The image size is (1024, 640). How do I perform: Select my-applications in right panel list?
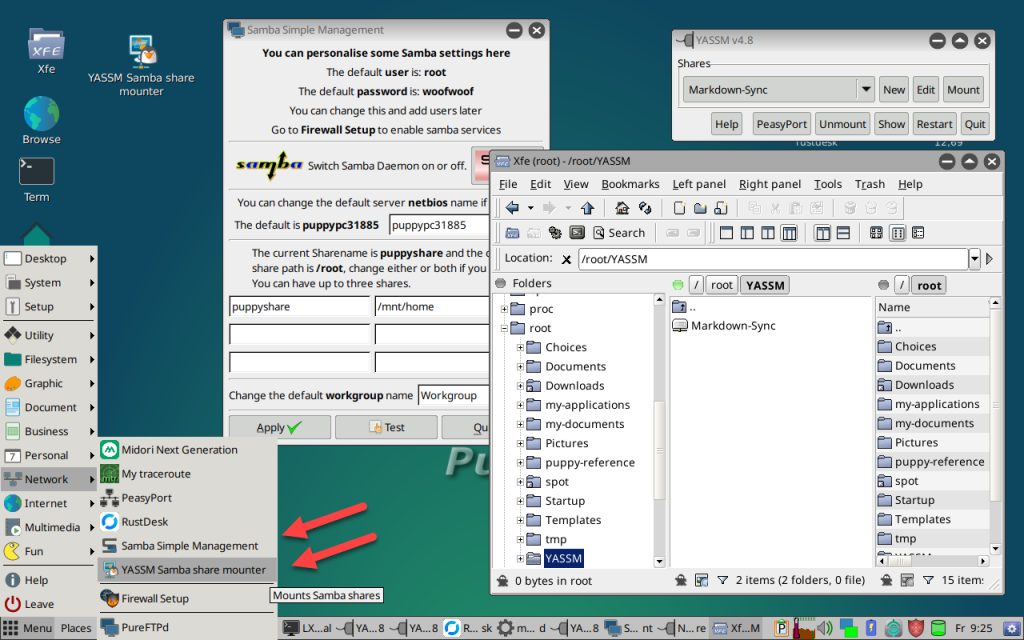pos(929,404)
